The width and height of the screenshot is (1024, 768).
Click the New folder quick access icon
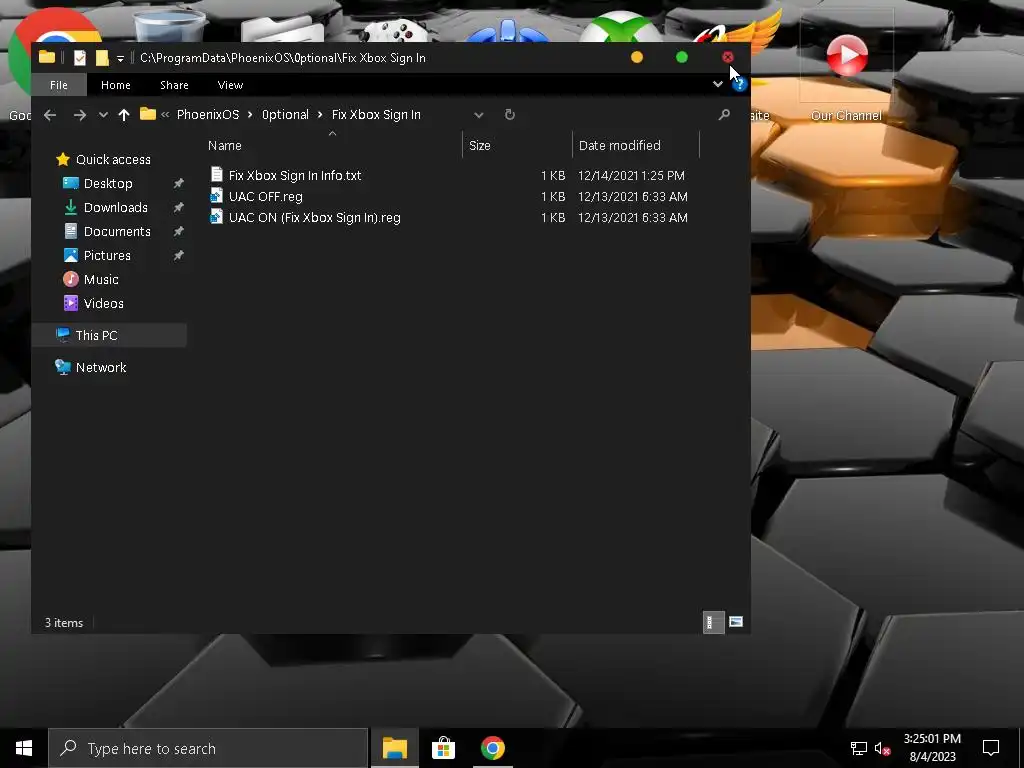102,58
